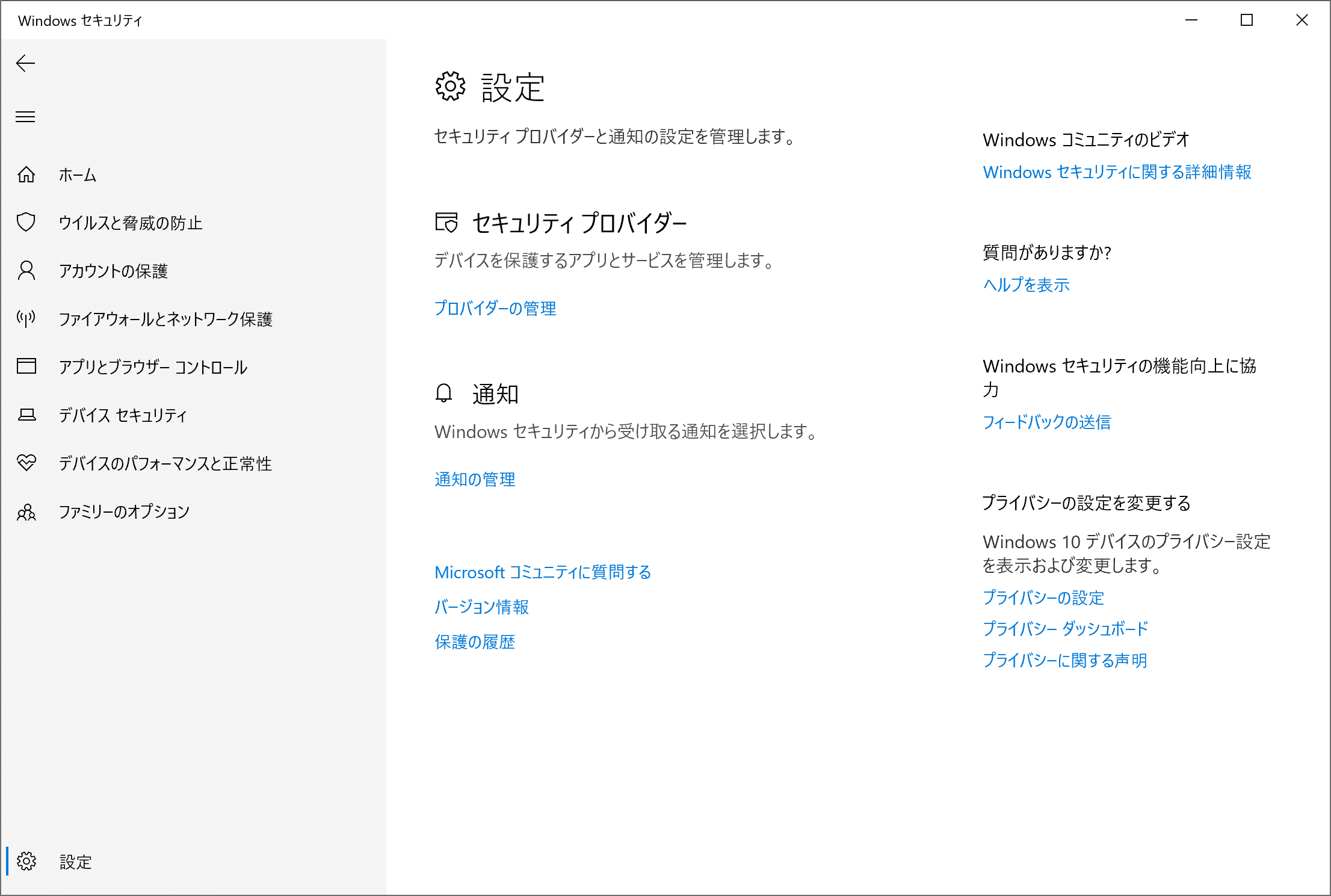Open ファイアウォールとネットワーク保護 icon
This screenshot has width=1331, height=896.
click(x=26, y=319)
